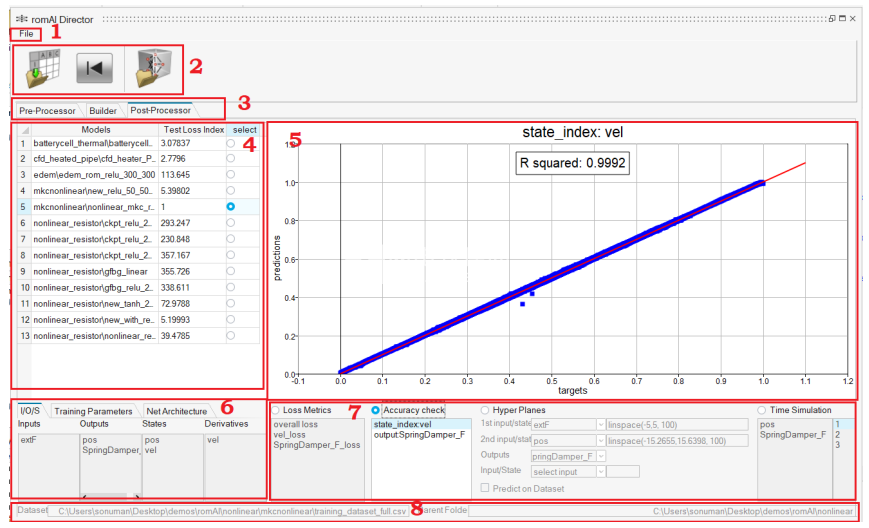Select radio for nonlinear_resistor new_tanh model
Viewport: 869px width, 528px height.
[231, 304]
